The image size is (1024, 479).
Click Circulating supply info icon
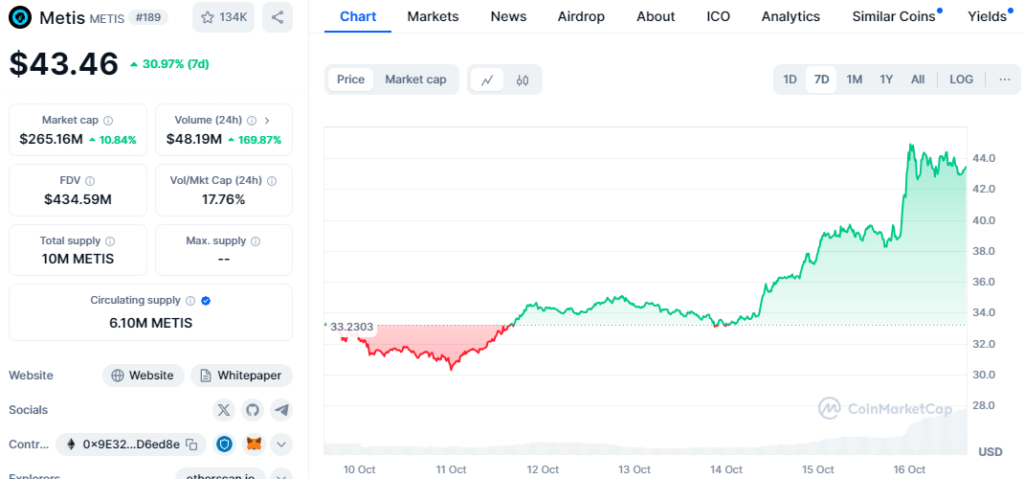coord(190,301)
